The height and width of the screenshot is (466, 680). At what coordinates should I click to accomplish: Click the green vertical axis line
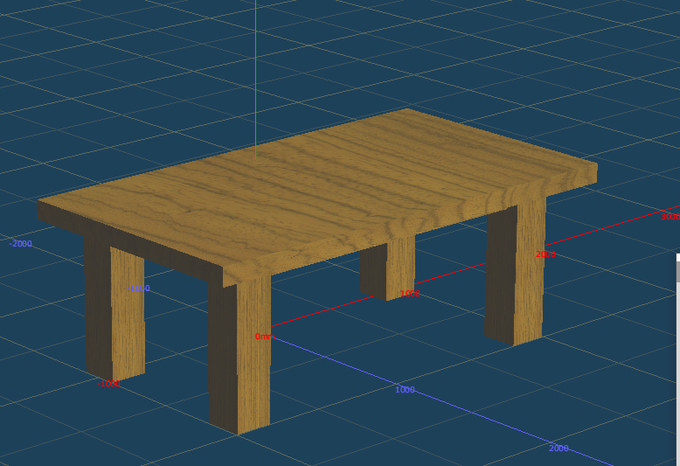coord(256,80)
